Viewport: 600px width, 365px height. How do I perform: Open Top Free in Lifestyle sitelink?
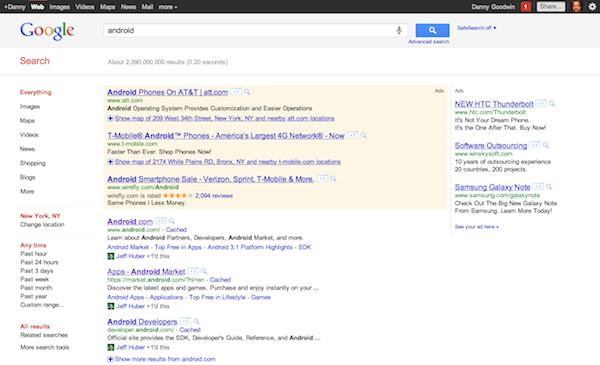coord(217,297)
